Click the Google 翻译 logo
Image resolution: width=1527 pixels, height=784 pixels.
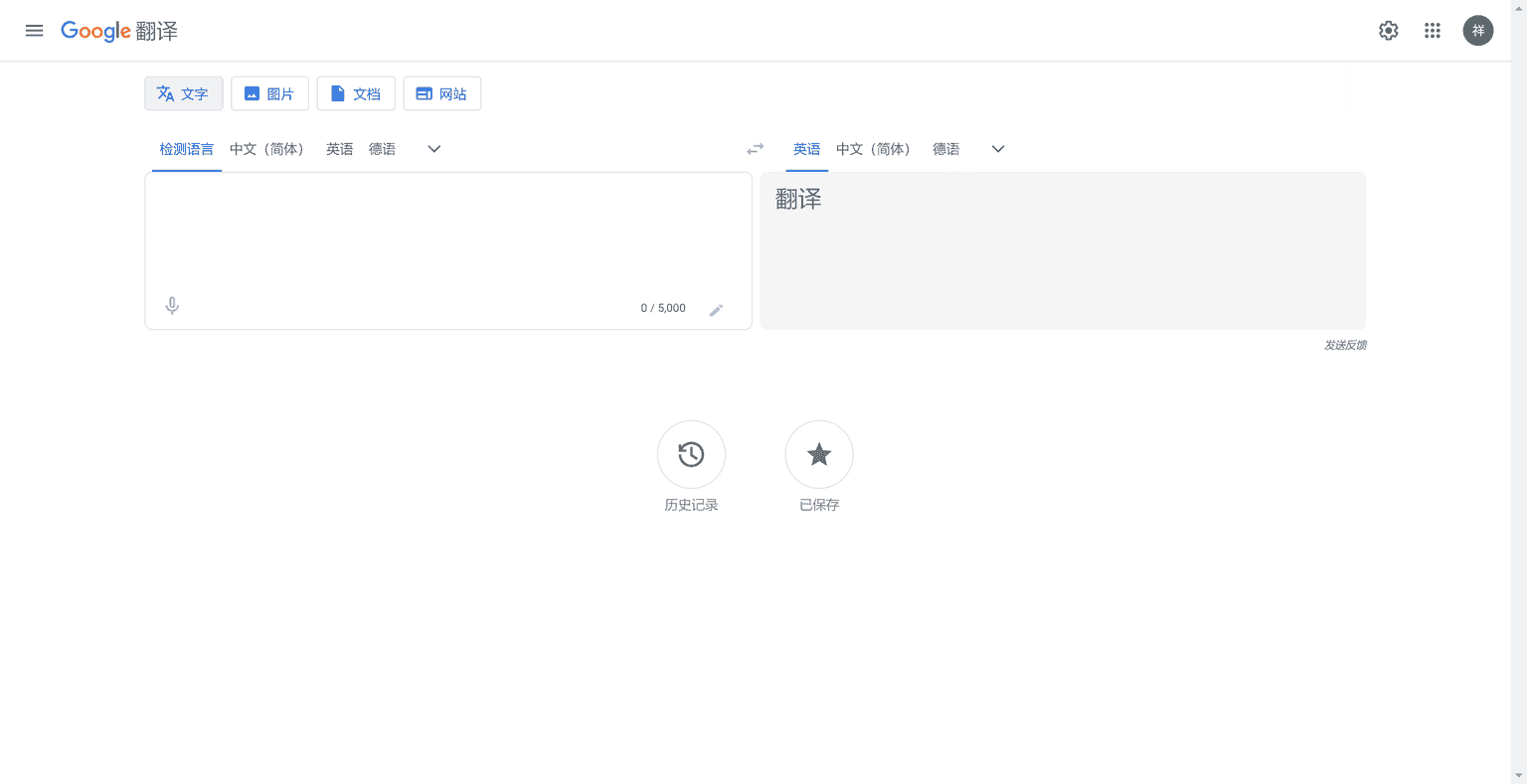[x=119, y=31]
